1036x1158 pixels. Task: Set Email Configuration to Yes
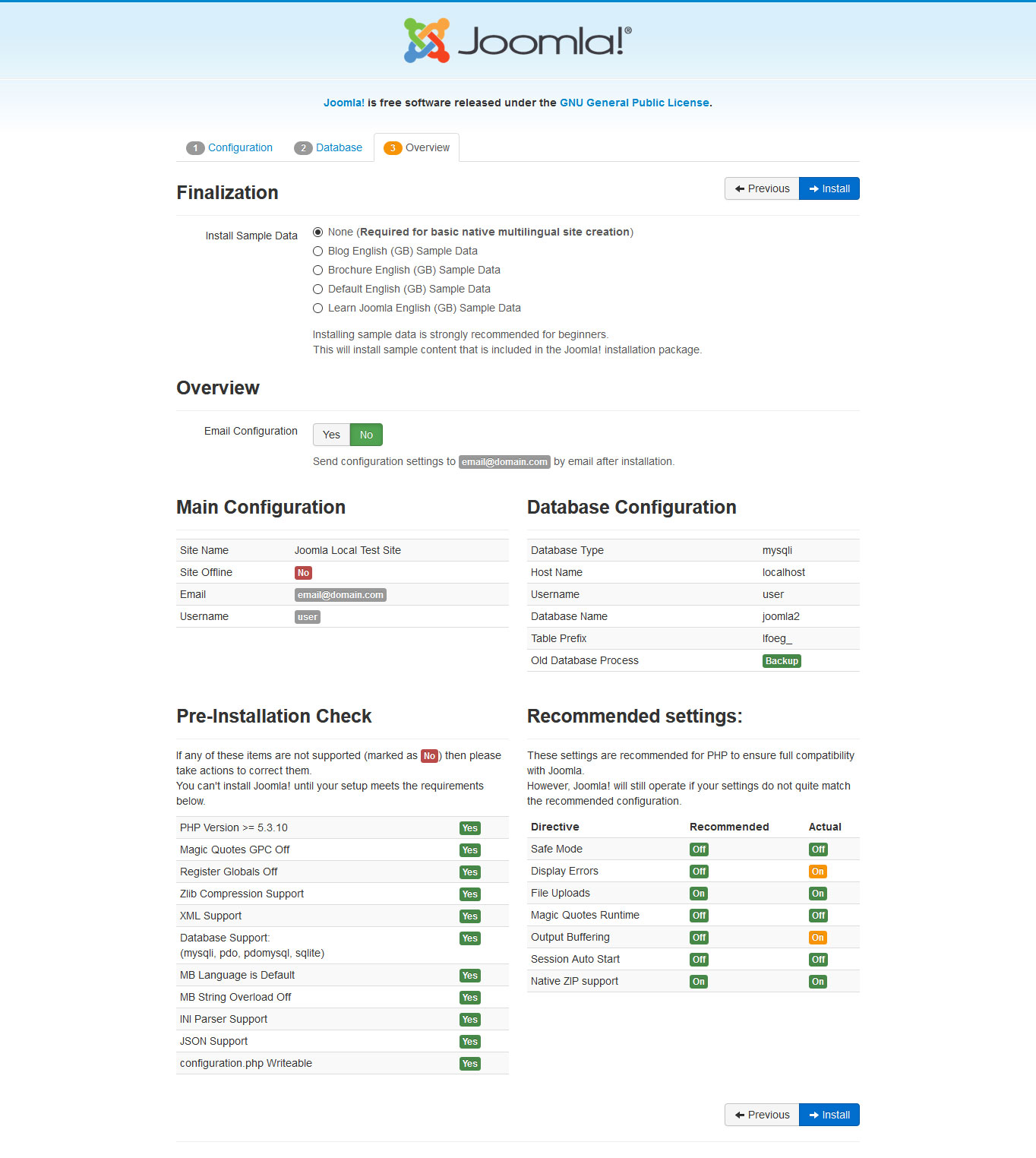pyautogui.click(x=331, y=435)
